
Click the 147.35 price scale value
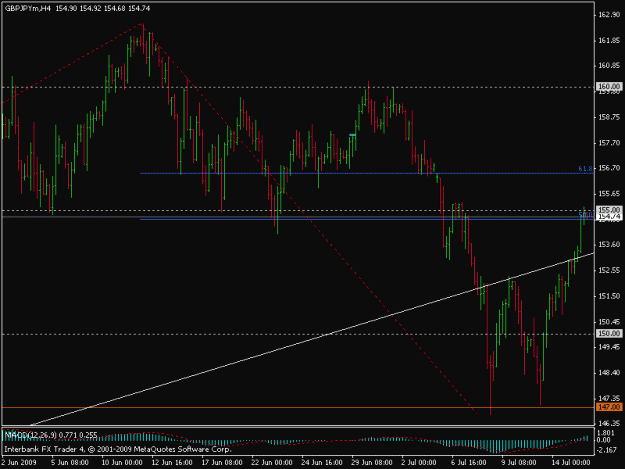click(609, 398)
